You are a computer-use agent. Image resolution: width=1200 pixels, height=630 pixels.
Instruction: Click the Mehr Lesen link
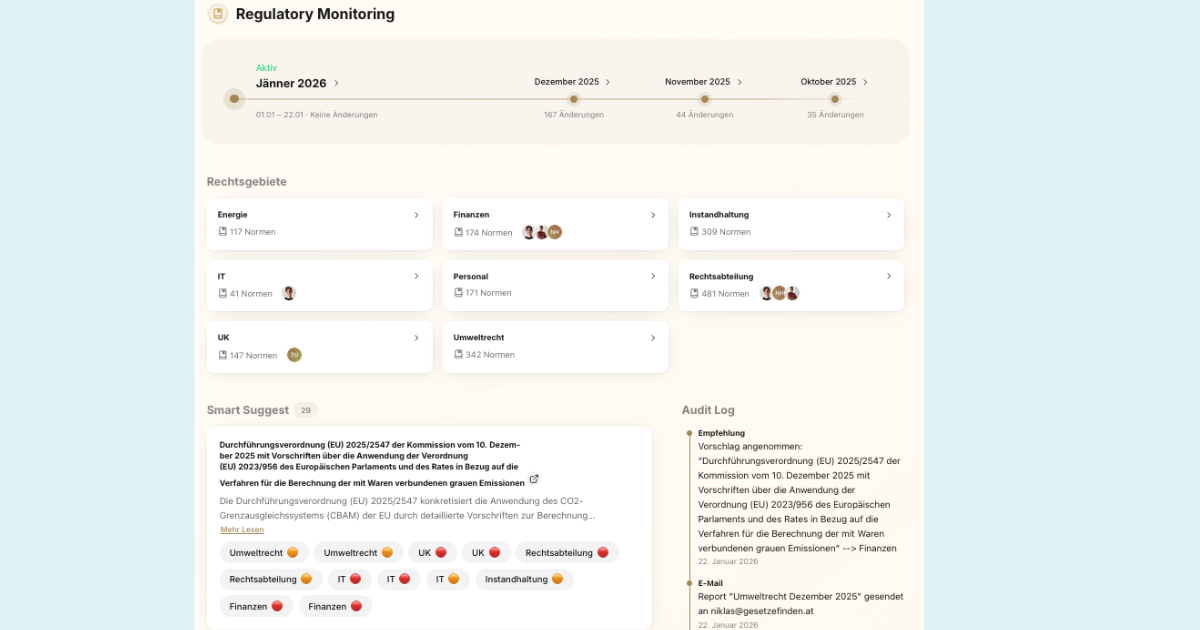point(242,529)
